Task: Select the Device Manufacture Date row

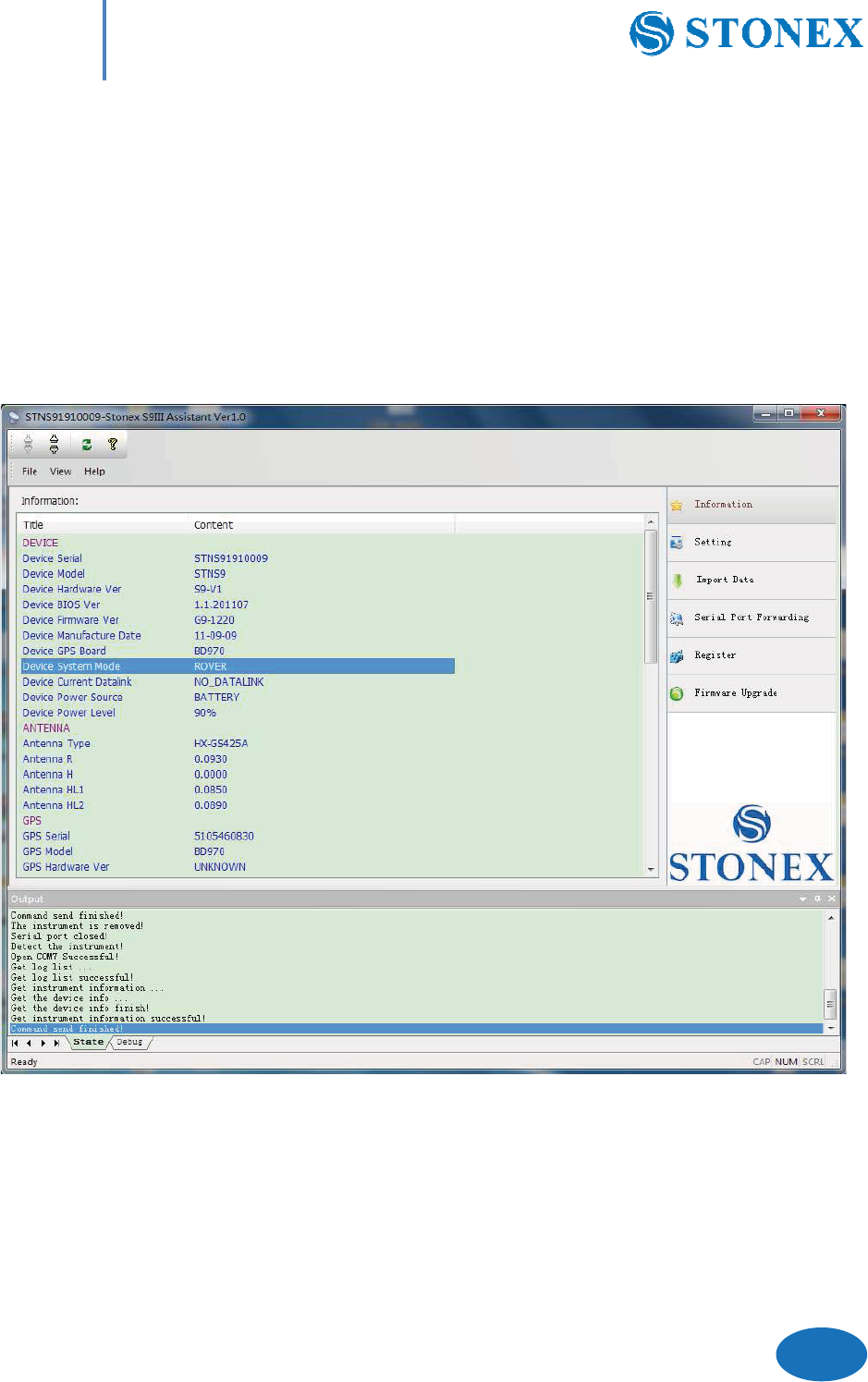Action: coord(237,636)
